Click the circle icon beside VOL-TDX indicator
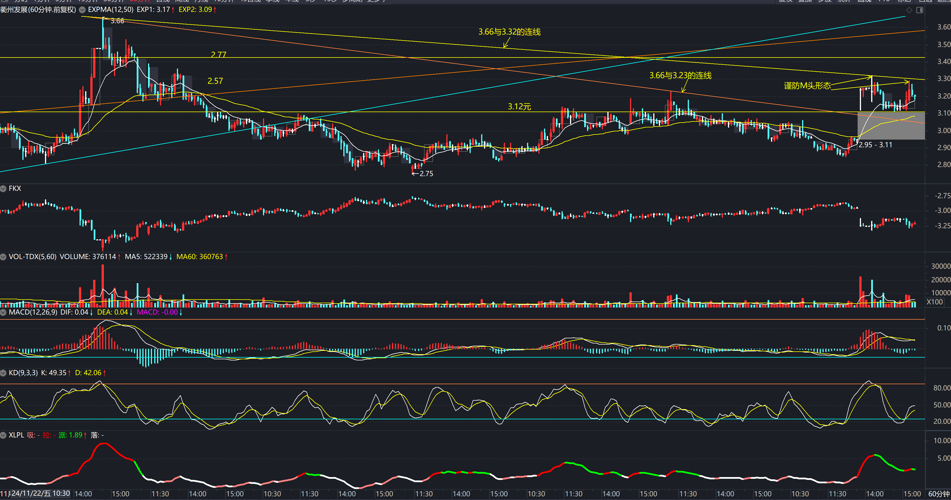Image resolution: width=951 pixels, height=500 pixels. coord(4,257)
